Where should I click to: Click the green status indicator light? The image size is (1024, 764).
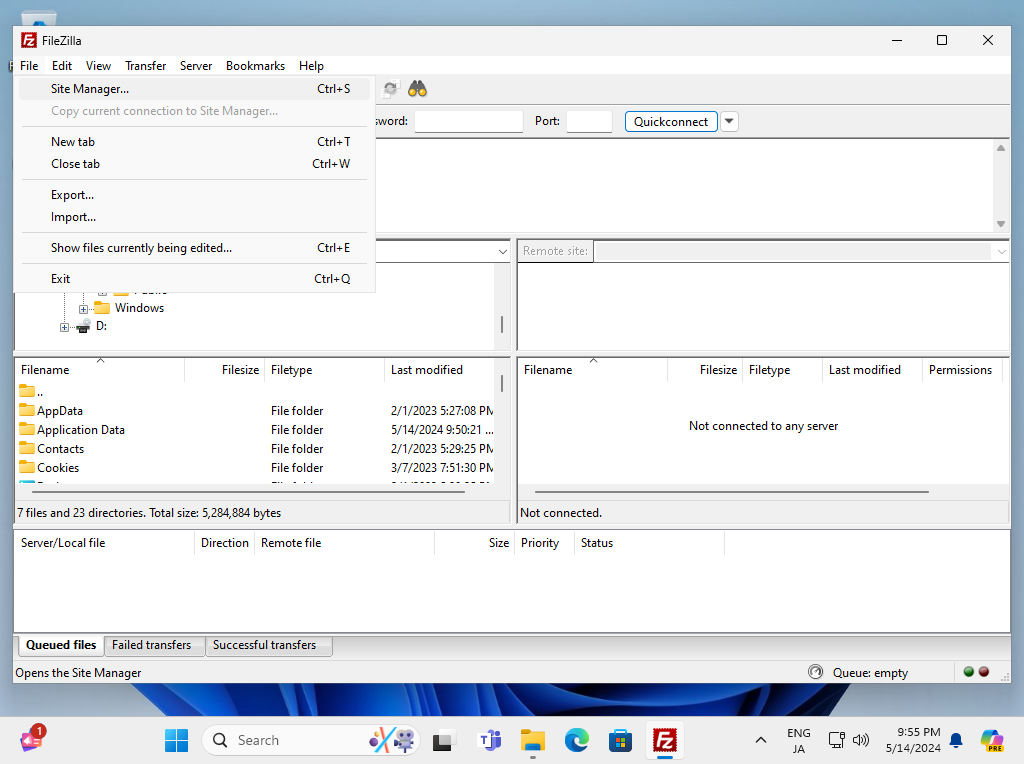point(968,671)
